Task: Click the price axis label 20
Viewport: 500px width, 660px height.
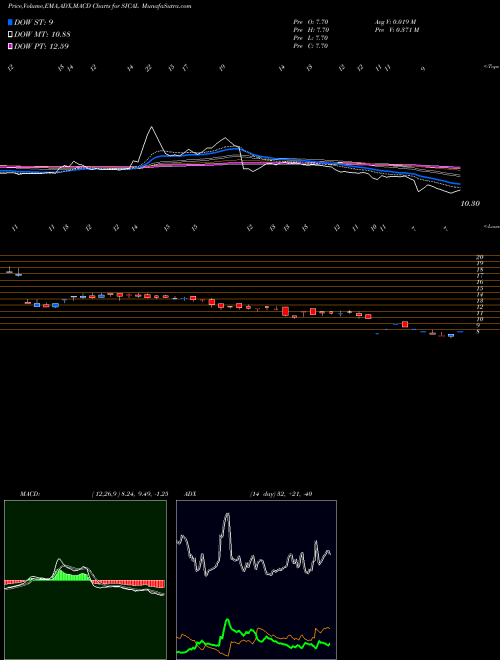Action: pos(480,257)
